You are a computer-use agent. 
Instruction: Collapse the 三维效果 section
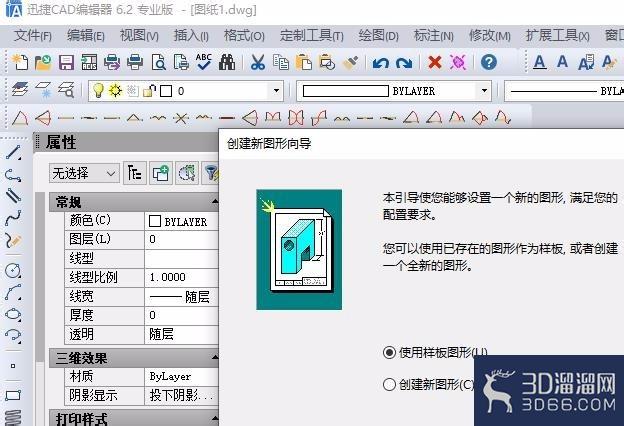(x=215, y=358)
